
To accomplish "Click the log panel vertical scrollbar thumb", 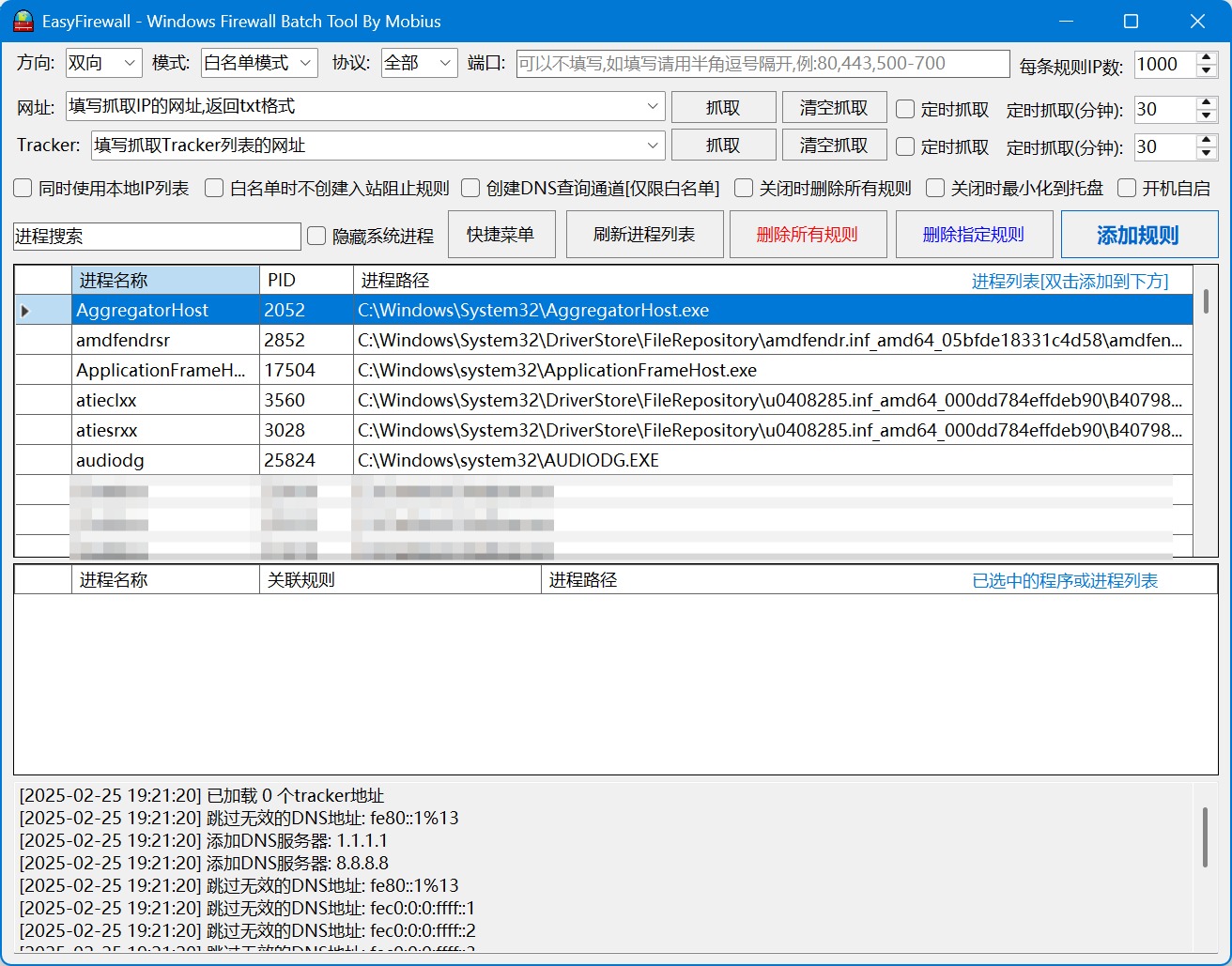I will pyautogui.click(x=1206, y=837).
